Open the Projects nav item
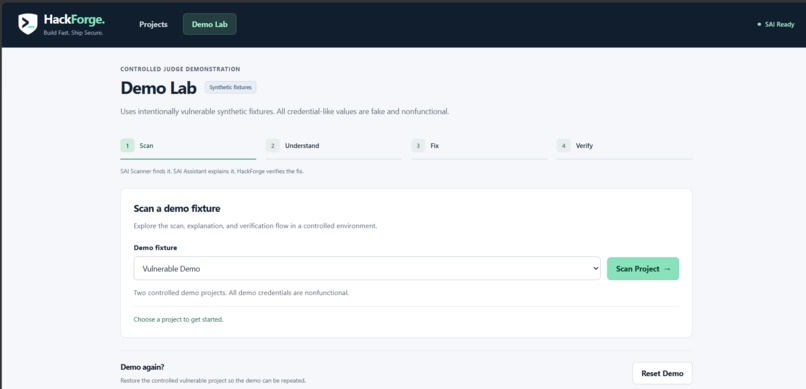806x389 pixels. pyautogui.click(x=153, y=24)
